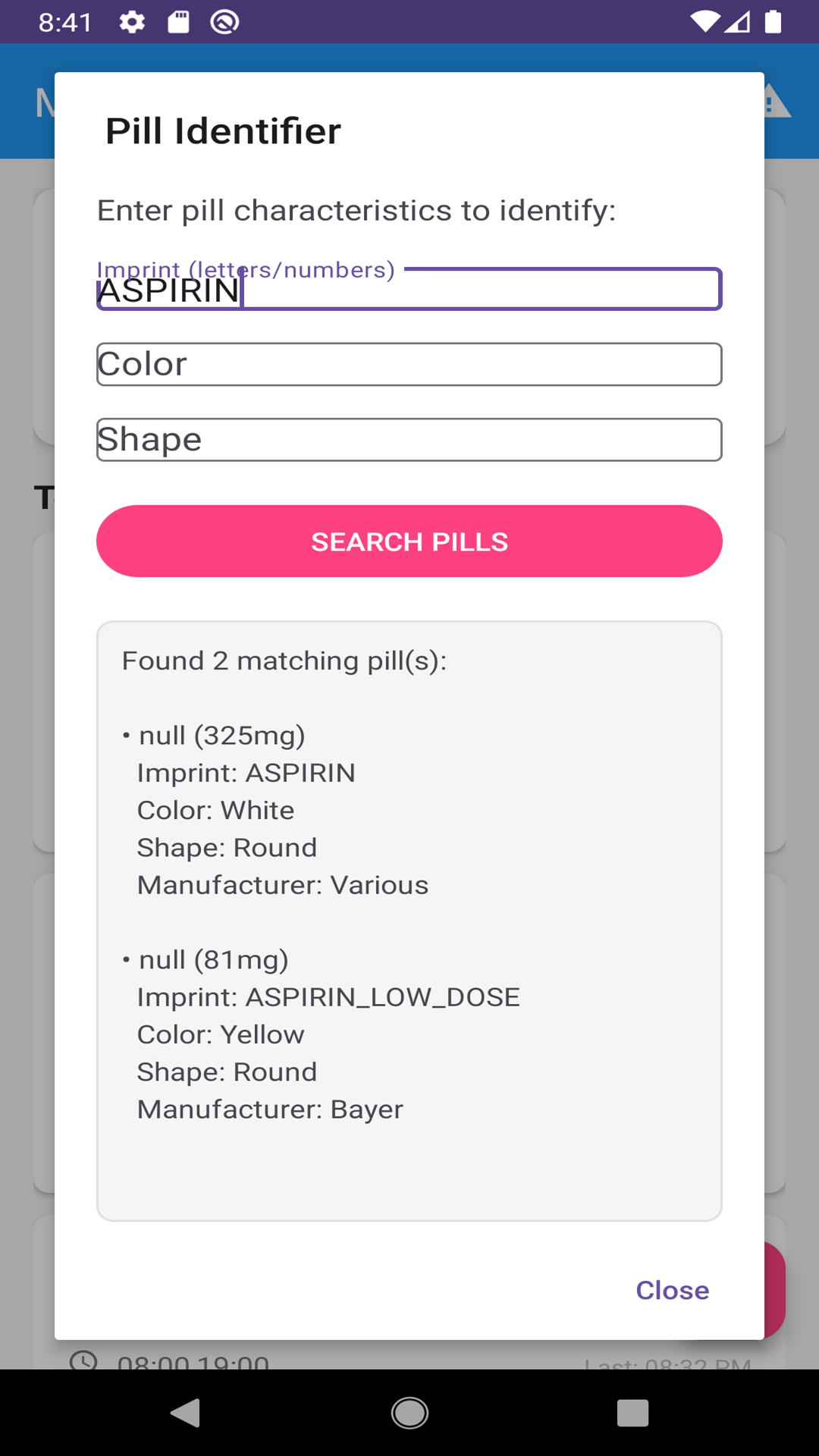Open recent apps with the square button
This screenshot has height=1456, width=819.
coord(632,1414)
